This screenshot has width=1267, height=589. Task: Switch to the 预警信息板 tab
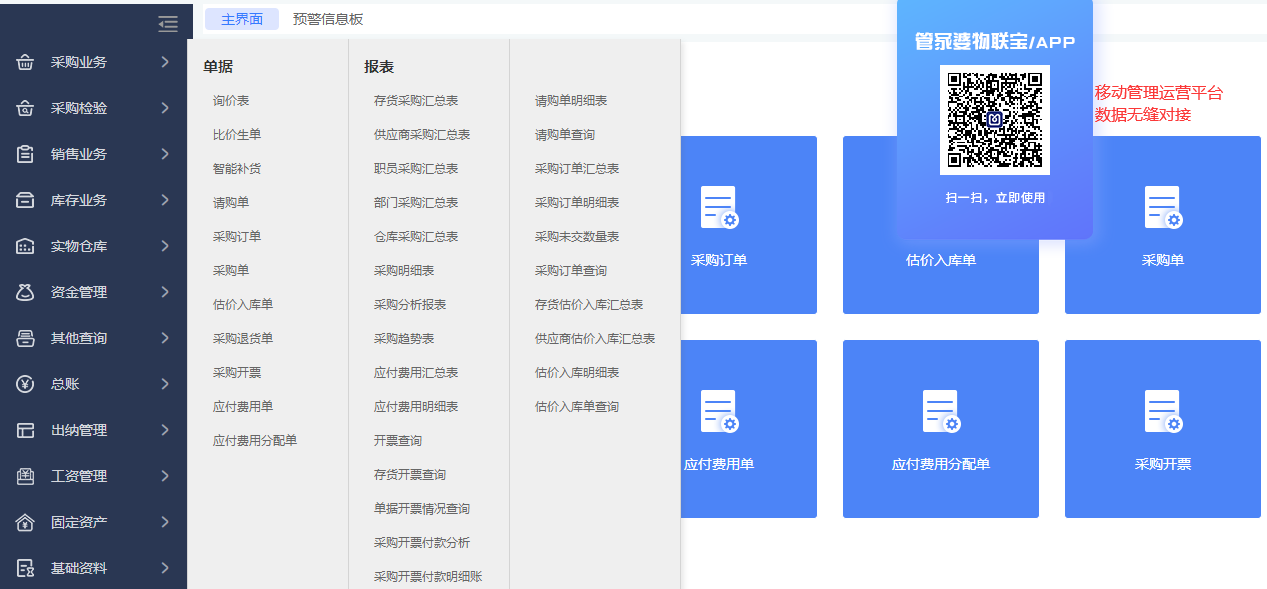click(x=328, y=19)
